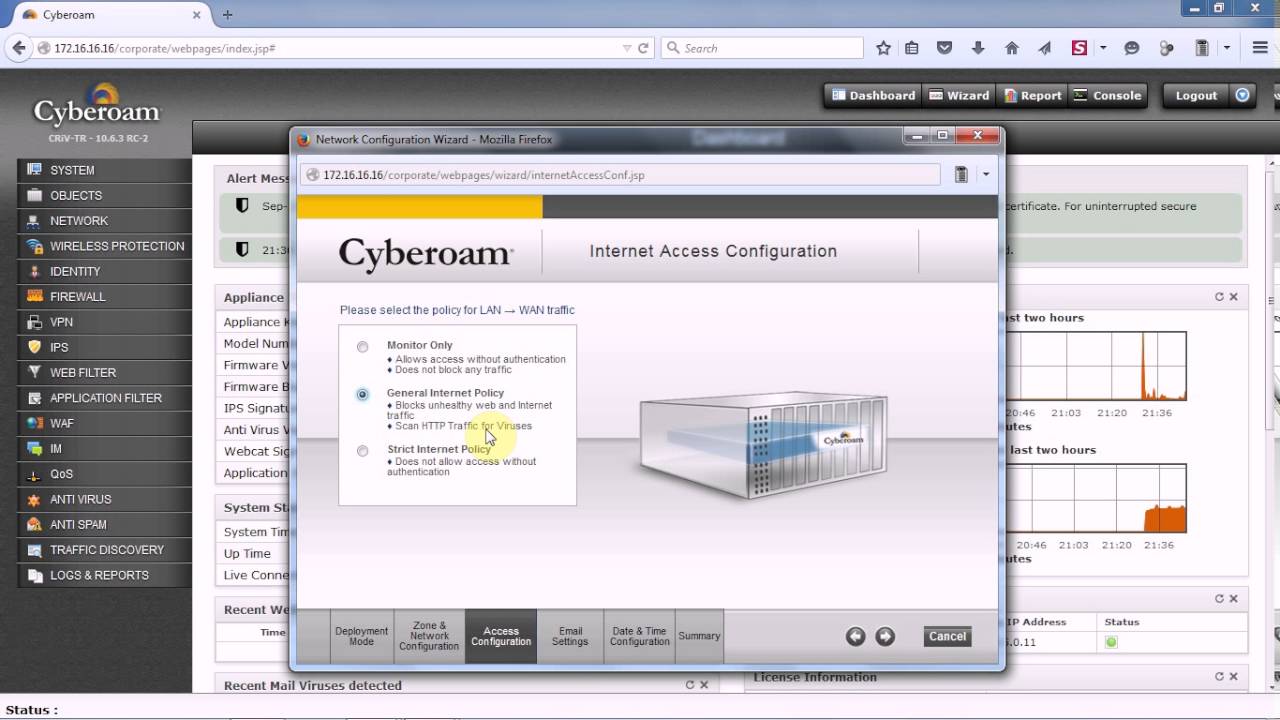Click the ANTI VIRUS bug icon
This screenshot has height=720, width=1280.
35,499
